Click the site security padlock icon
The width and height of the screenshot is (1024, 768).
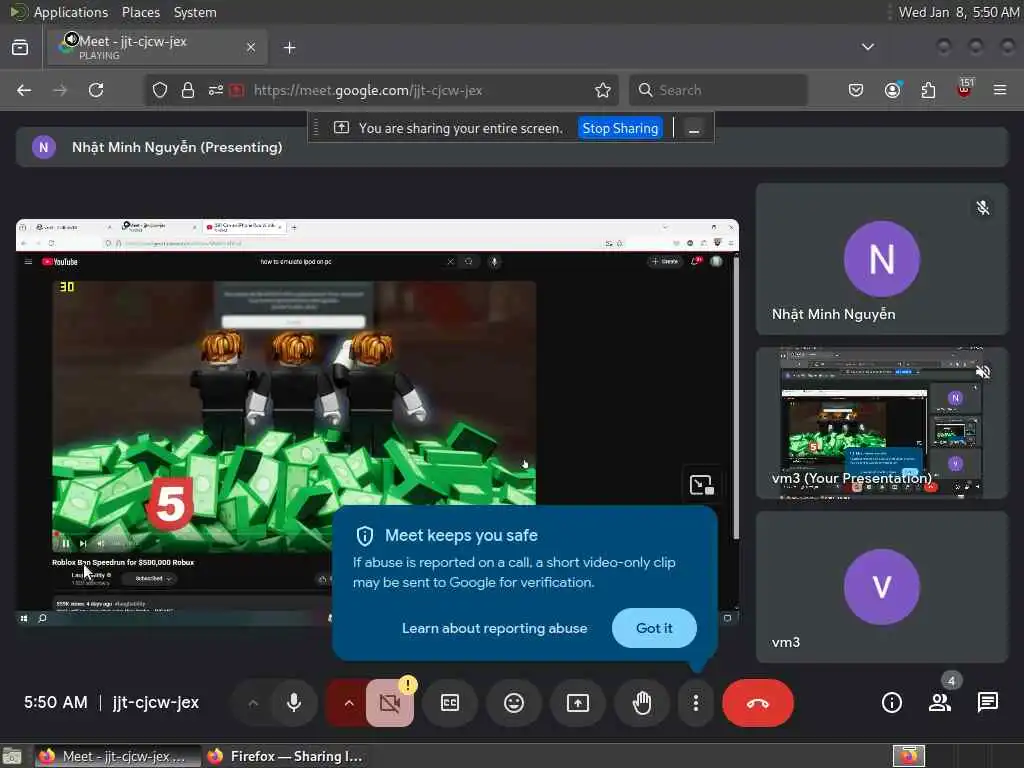(x=187, y=90)
